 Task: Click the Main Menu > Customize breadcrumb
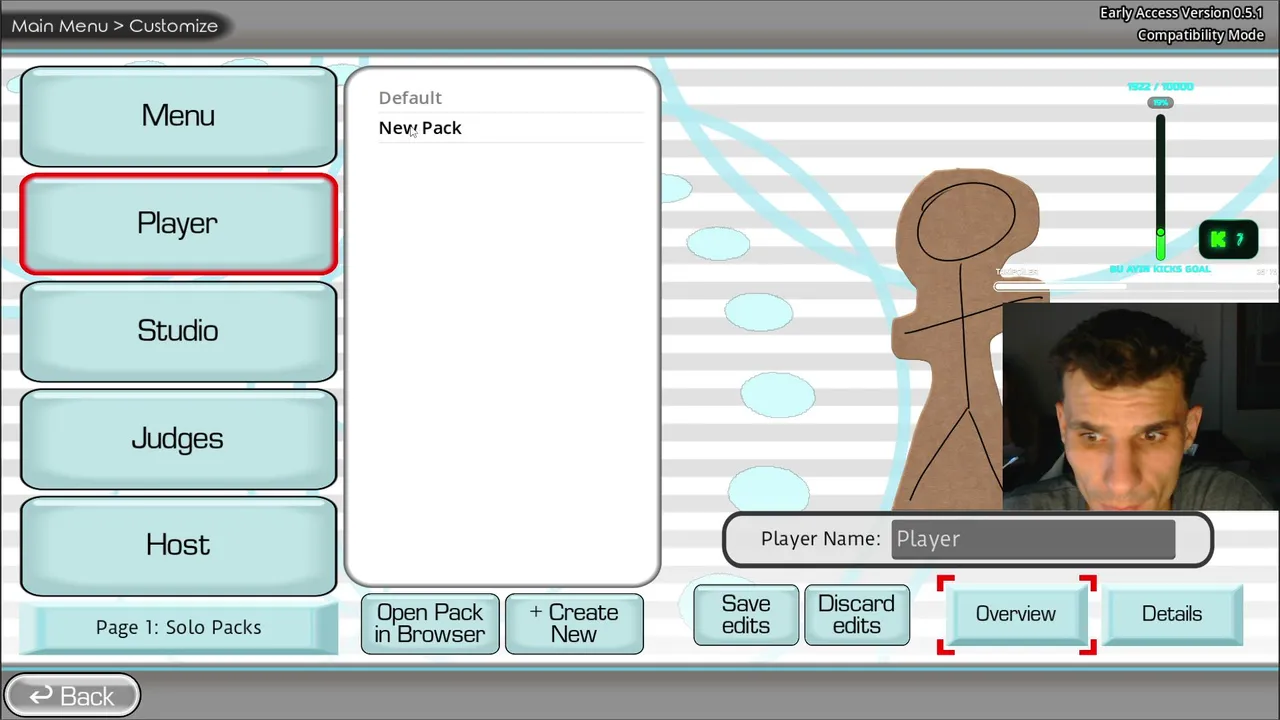(x=115, y=26)
